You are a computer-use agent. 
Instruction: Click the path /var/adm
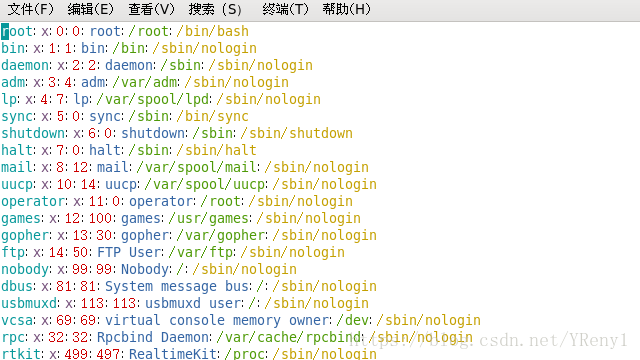click(x=145, y=82)
